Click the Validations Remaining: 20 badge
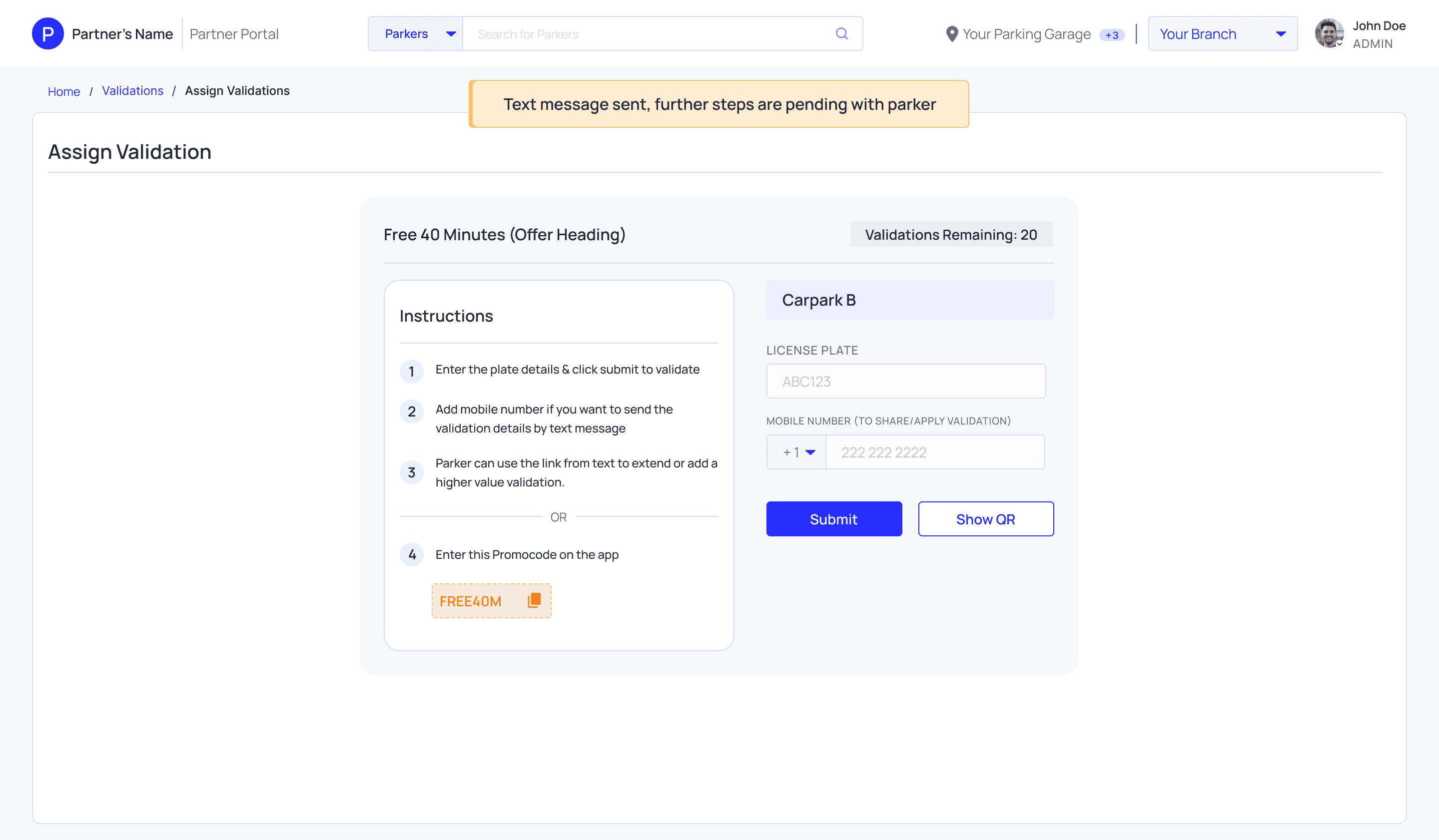The width and height of the screenshot is (1439, 840). (x=951, y=235)
